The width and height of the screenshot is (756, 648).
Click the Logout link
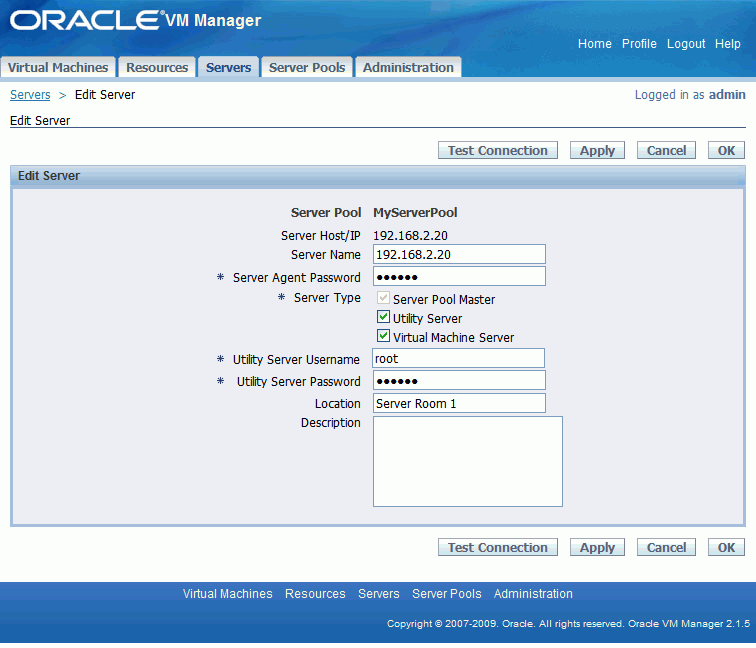[686, 44]
